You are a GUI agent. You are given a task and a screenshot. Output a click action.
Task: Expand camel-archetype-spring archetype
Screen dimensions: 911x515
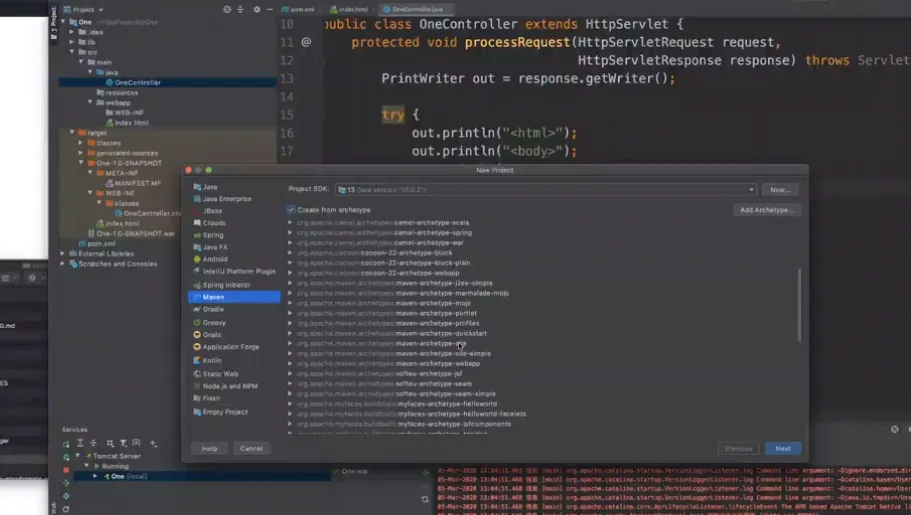tap(290, 233)
